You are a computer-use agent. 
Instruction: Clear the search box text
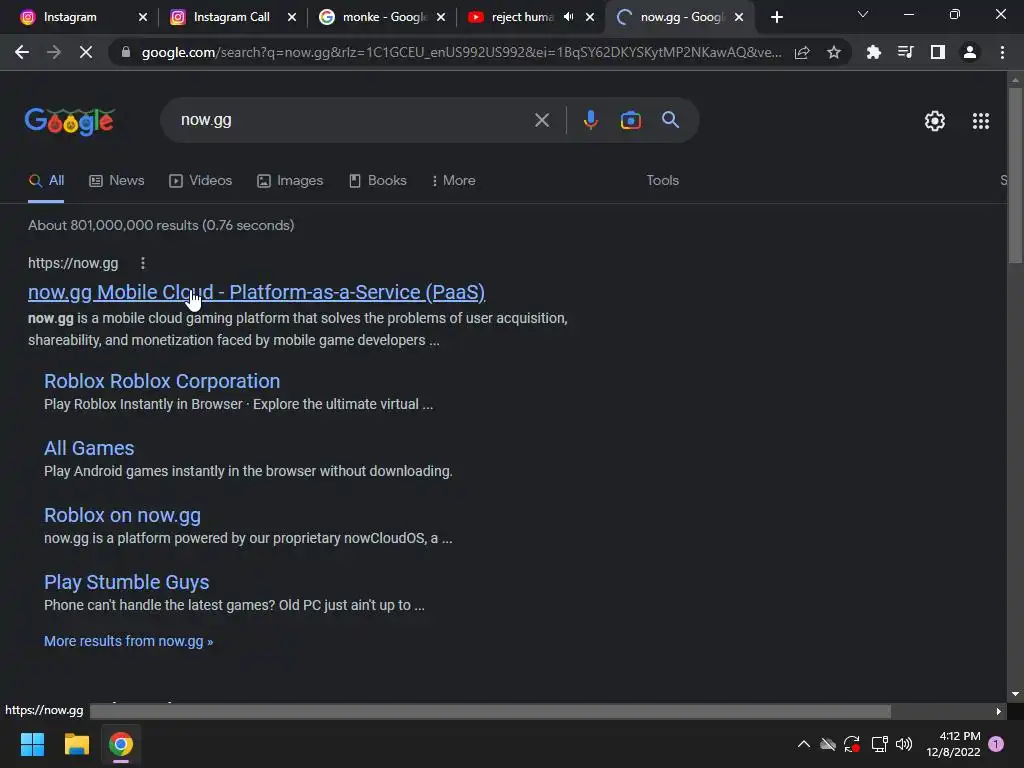pos(541,120)
